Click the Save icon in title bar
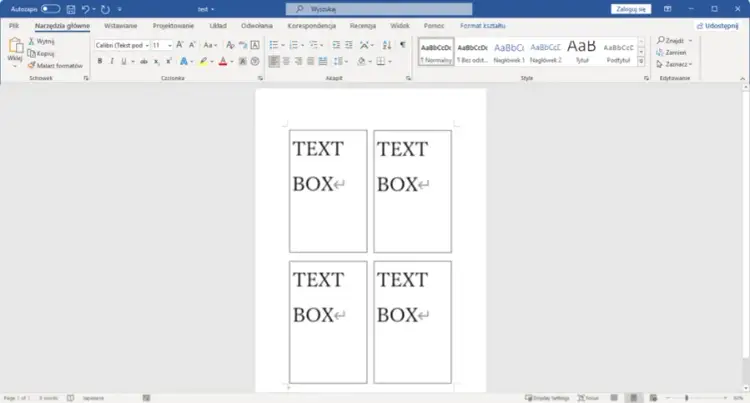750x403 pixels. (x=70, y=8)
